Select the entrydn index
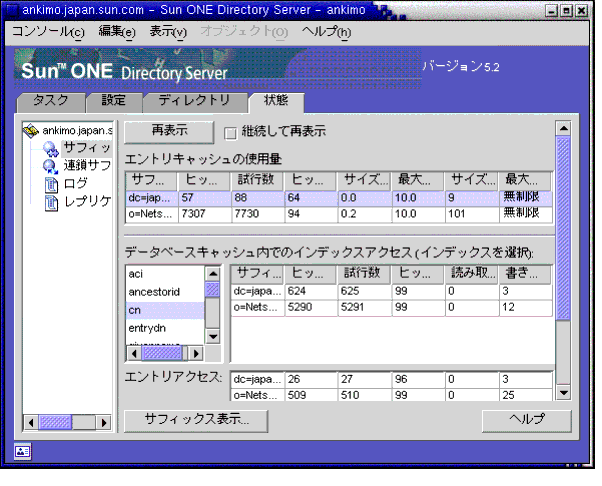The height and width of the screenshot is (486, 602). click(x=165, y=328)
